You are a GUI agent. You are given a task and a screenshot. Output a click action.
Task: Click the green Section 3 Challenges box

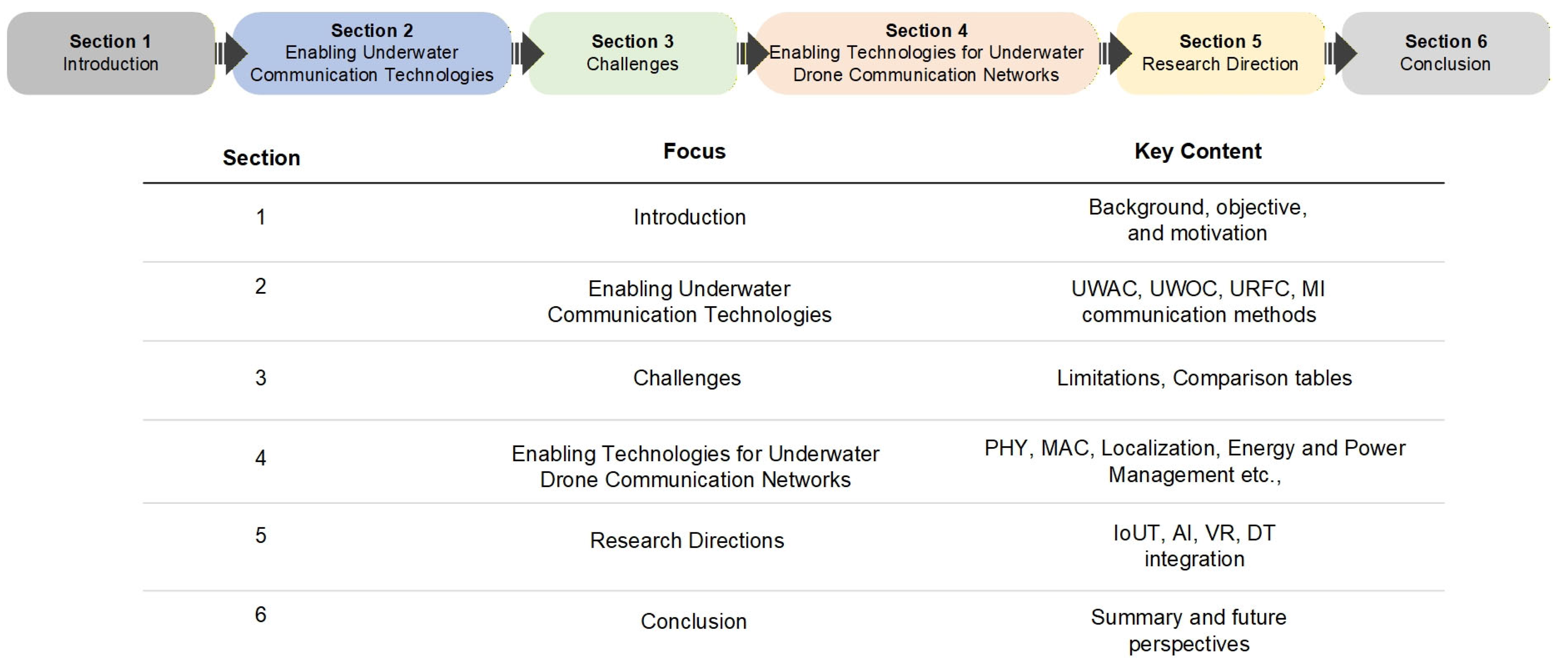632,54
